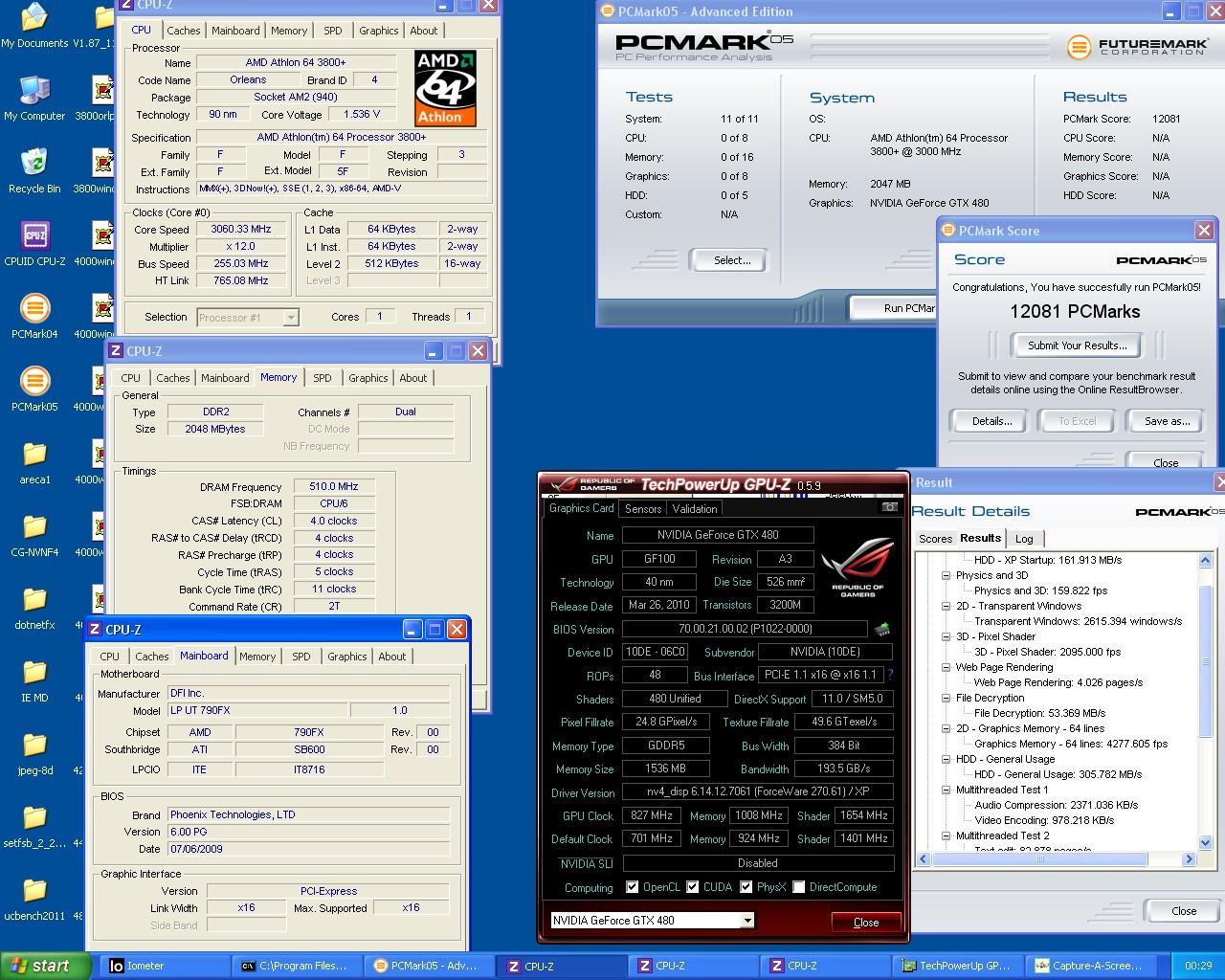Collapse the File Decryption tree node
The height and width of the screenshot is (980, 1225).
[946, 698]
